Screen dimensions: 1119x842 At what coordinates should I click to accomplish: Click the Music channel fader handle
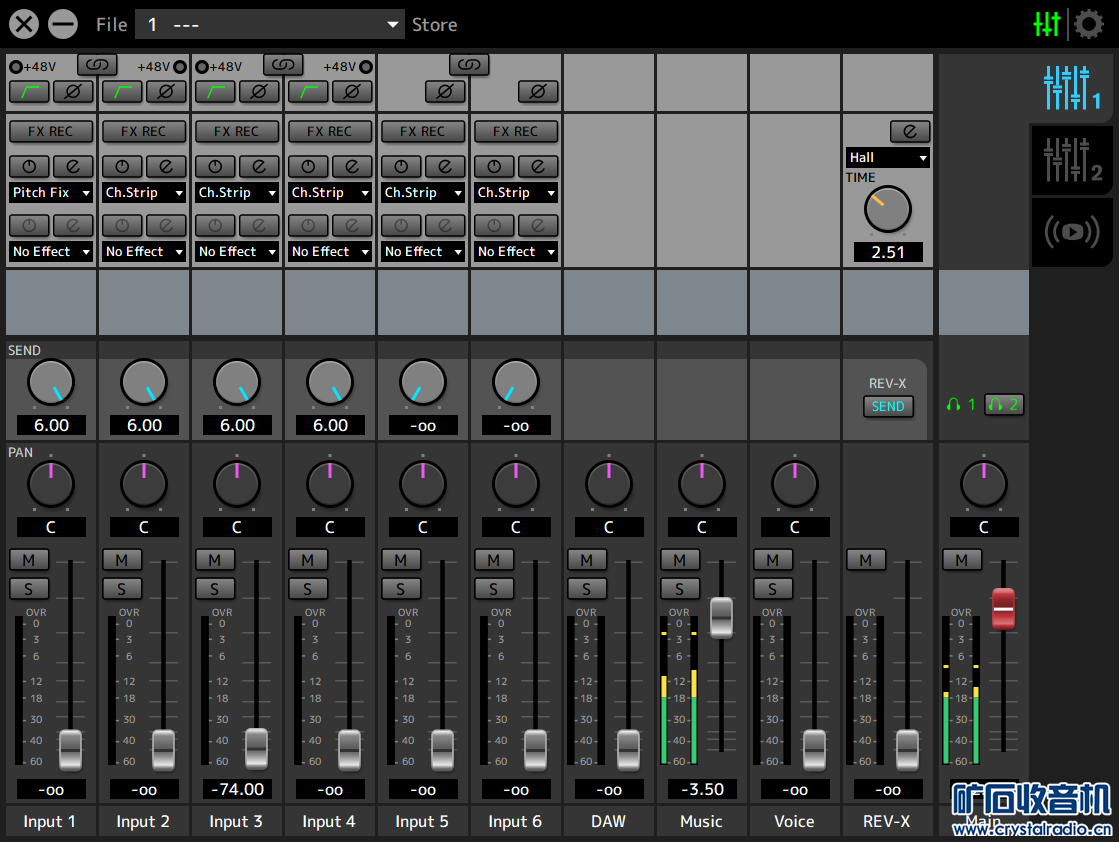[x=721, y=617]
